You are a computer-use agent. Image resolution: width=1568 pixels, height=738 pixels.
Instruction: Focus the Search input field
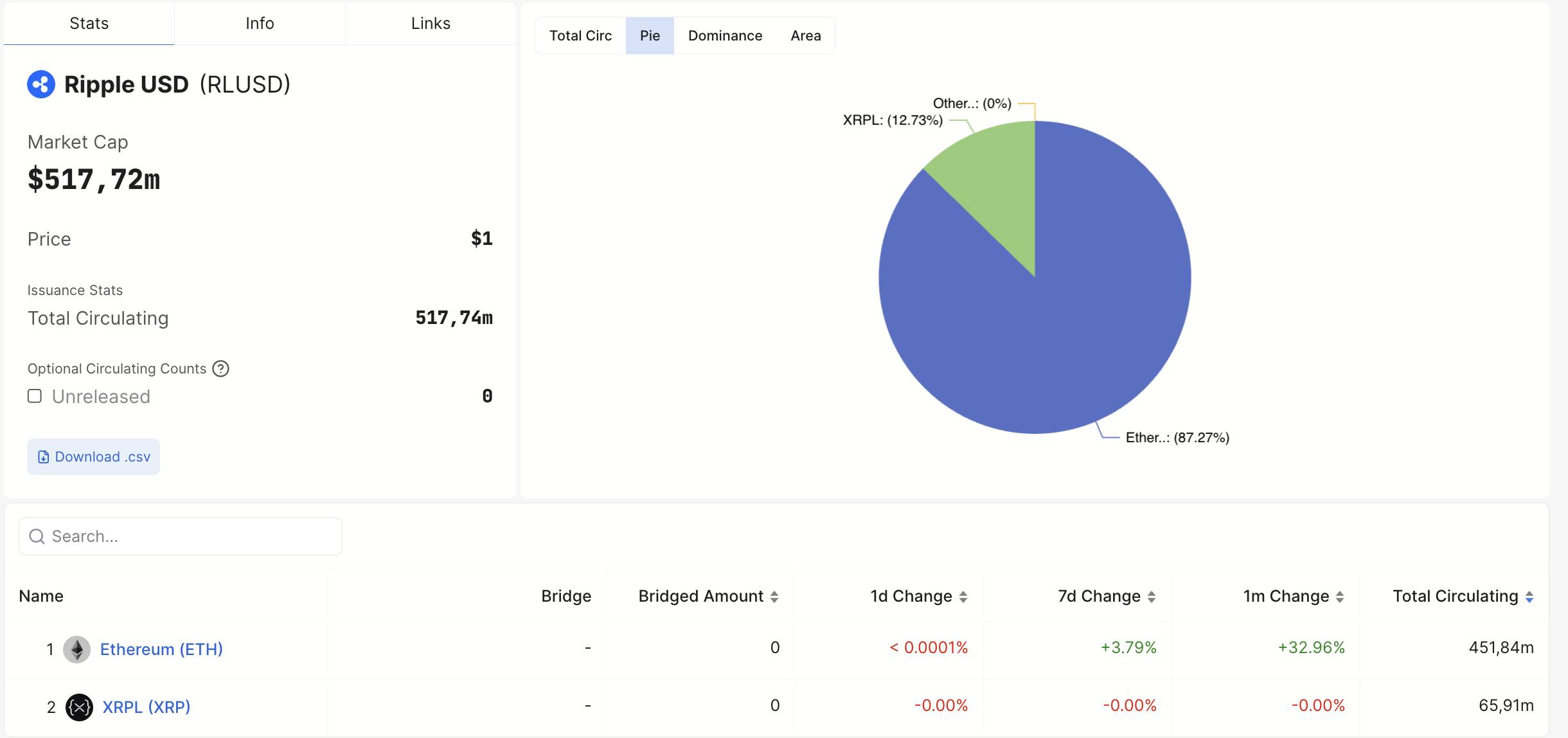point(181,536)
